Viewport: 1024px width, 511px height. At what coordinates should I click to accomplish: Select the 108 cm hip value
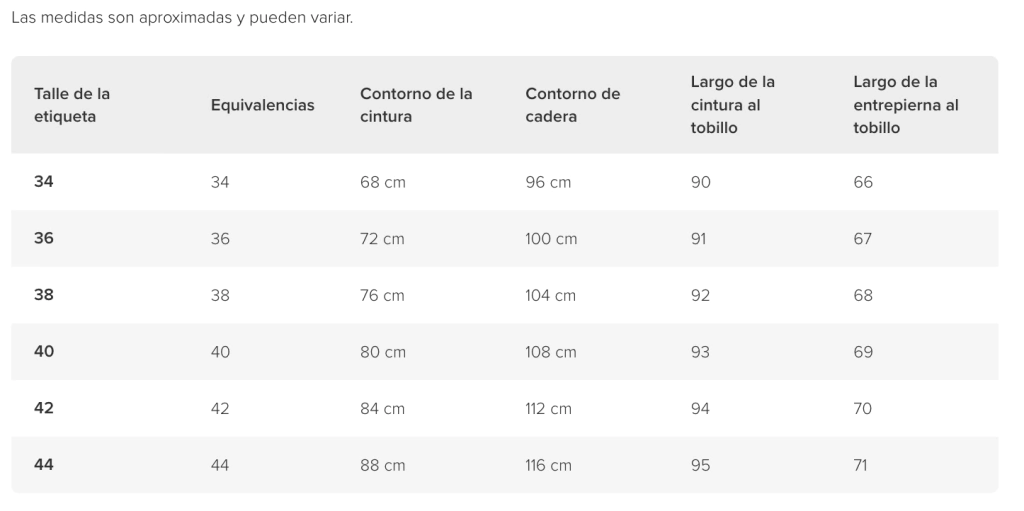pyautogui.click(x=551, y=352)
